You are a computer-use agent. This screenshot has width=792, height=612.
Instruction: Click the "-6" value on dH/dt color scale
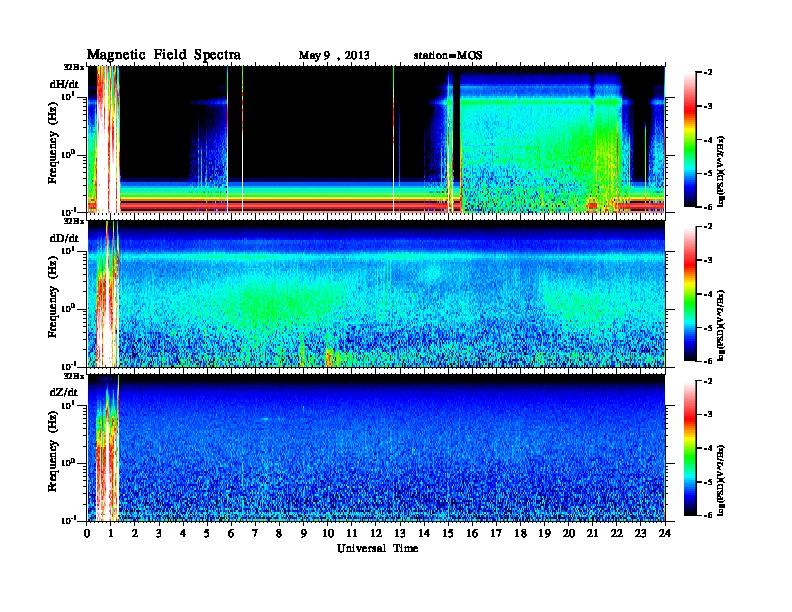click(708, 207)
